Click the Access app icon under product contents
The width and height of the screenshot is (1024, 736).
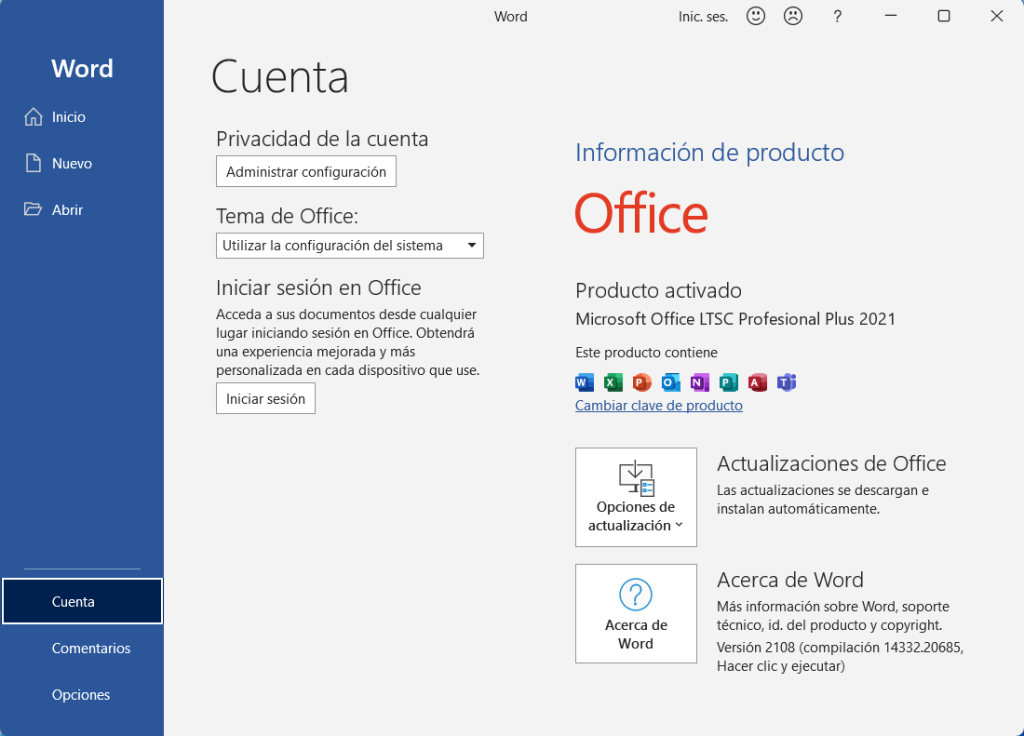[x=758, y=382]
